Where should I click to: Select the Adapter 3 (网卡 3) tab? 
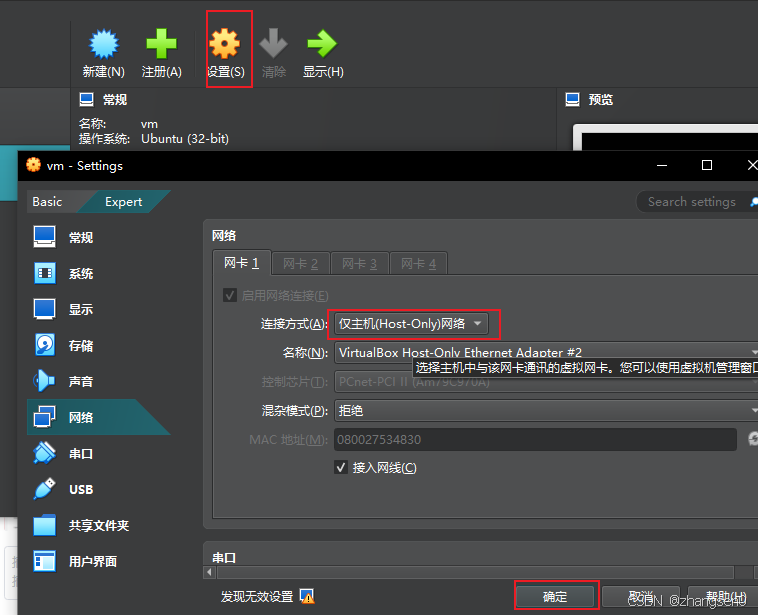pyautogui.click(x=360, y=264)
